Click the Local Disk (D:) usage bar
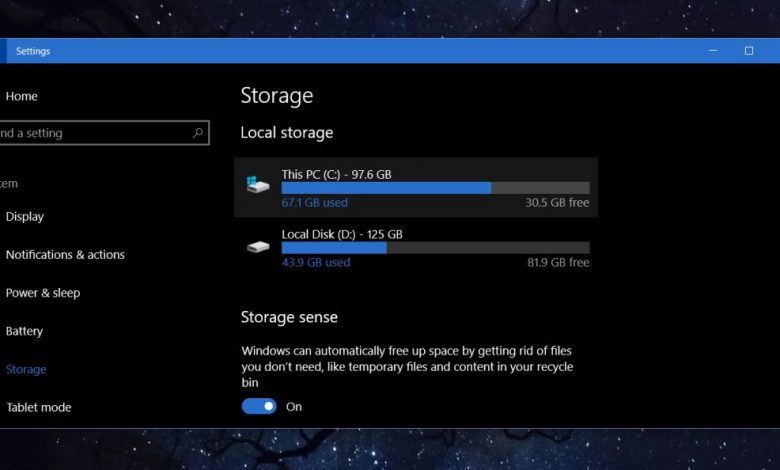The height and width of the screenshot is (470, 780). pyautogui.click(x=435, y=248)
